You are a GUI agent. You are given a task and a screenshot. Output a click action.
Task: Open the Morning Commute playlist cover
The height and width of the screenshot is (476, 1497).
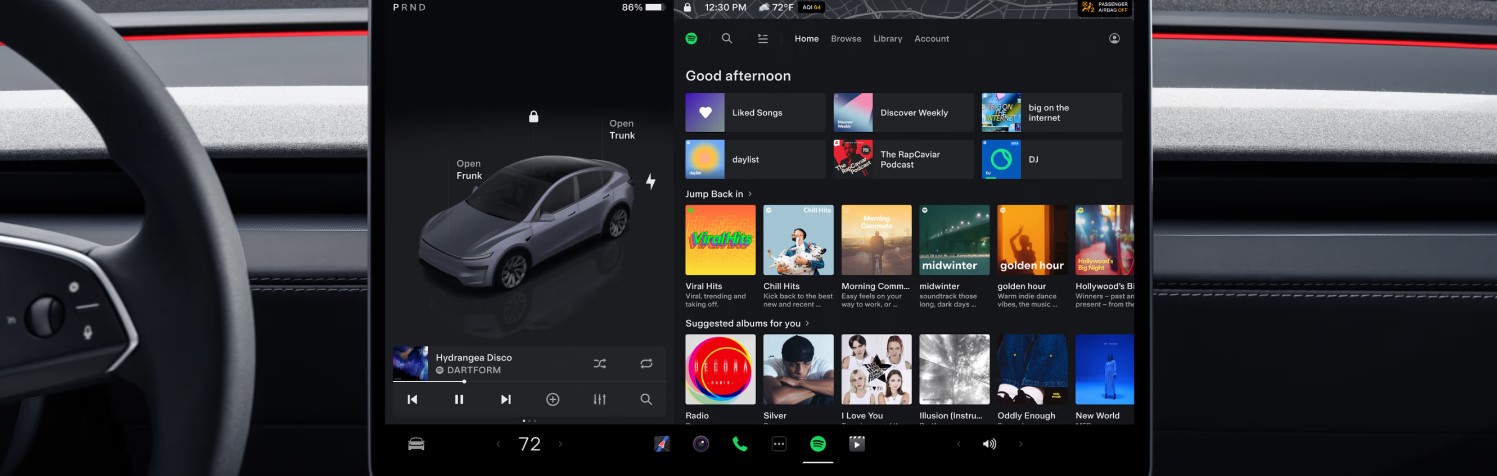(876, 240)
